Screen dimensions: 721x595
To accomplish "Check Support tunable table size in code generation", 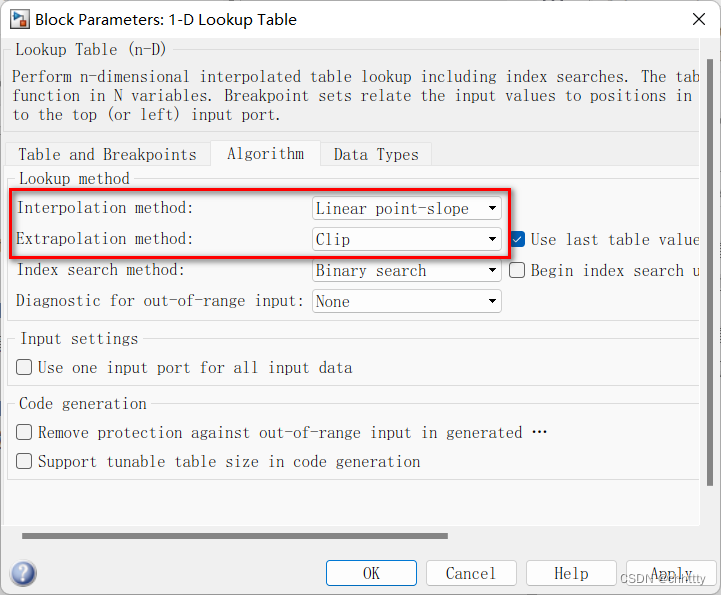I will point(24,461).
